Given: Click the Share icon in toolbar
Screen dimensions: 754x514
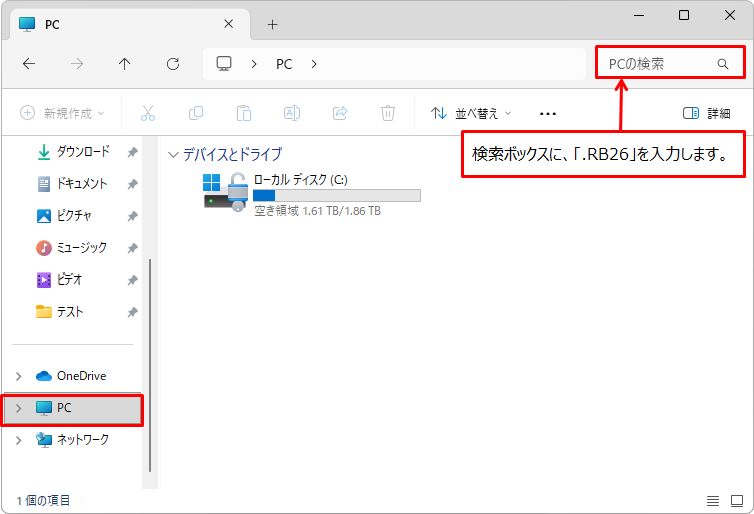Looking at the screenshot, I should (340, 113).
